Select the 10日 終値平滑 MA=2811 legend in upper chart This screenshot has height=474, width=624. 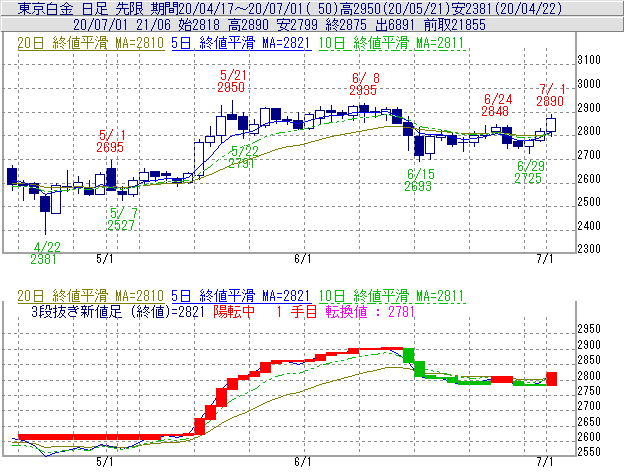tap(392, 43)
